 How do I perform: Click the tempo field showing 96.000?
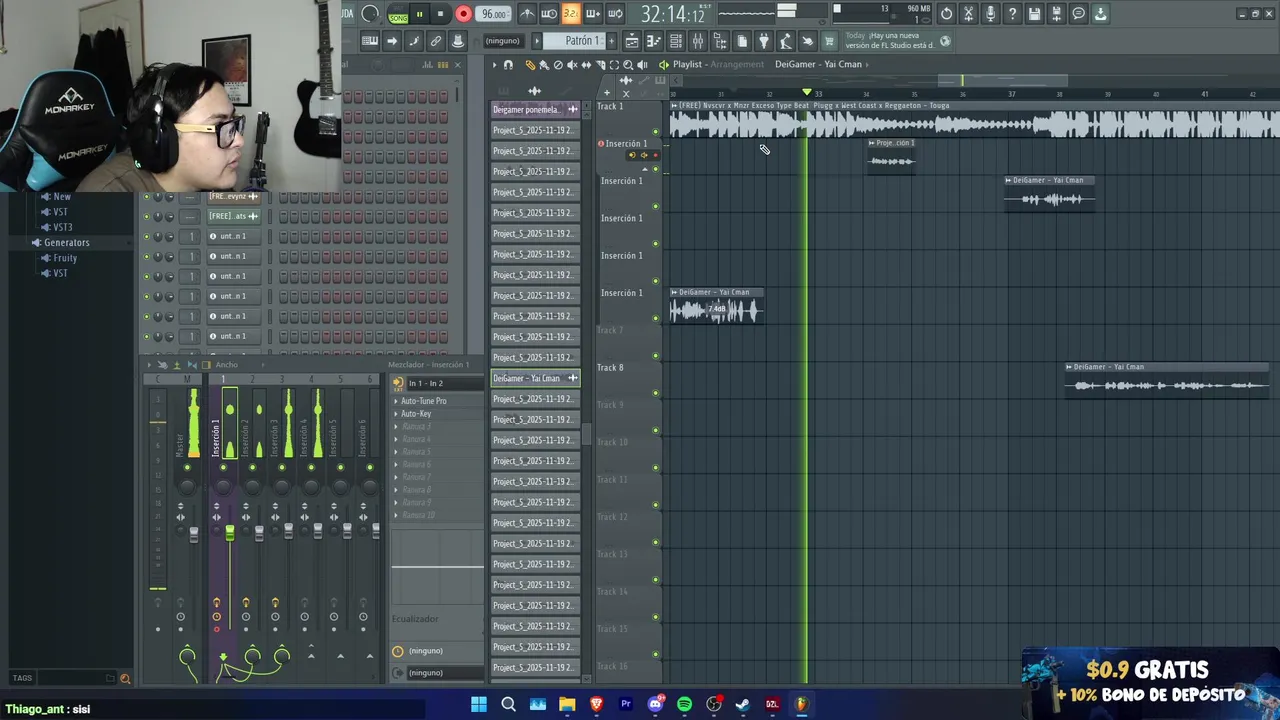tap(493, 14)
